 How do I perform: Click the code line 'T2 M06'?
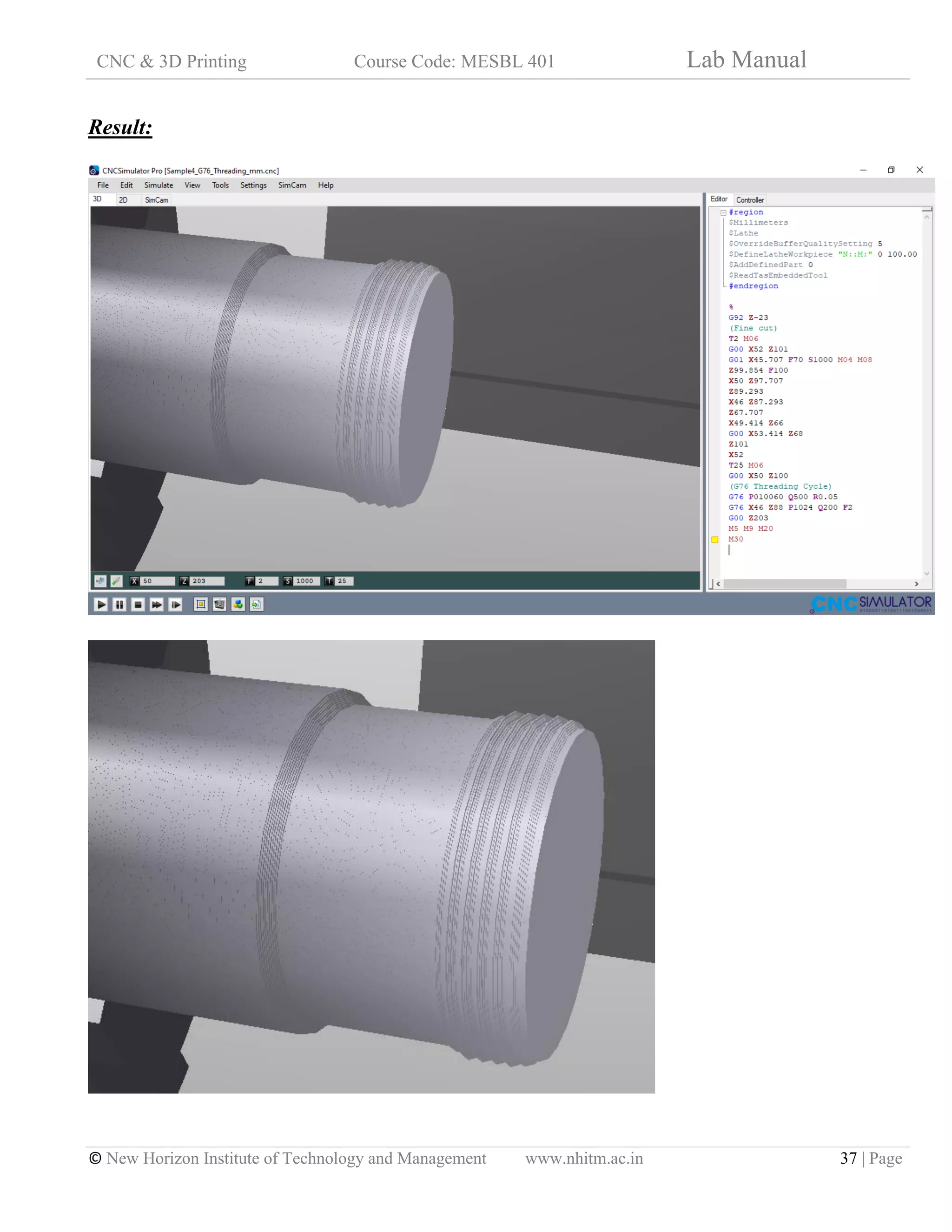[x=743, y=338]
